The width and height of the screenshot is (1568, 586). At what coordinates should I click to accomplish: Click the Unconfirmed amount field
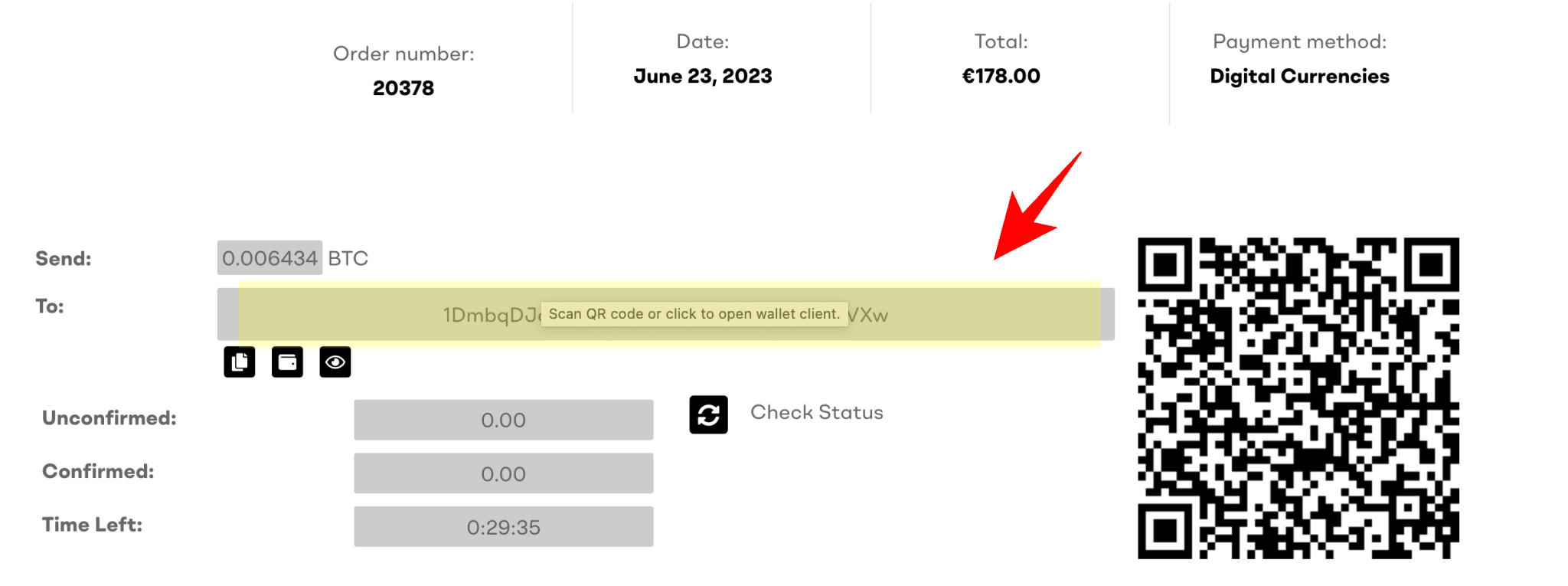tap(503, 420)
